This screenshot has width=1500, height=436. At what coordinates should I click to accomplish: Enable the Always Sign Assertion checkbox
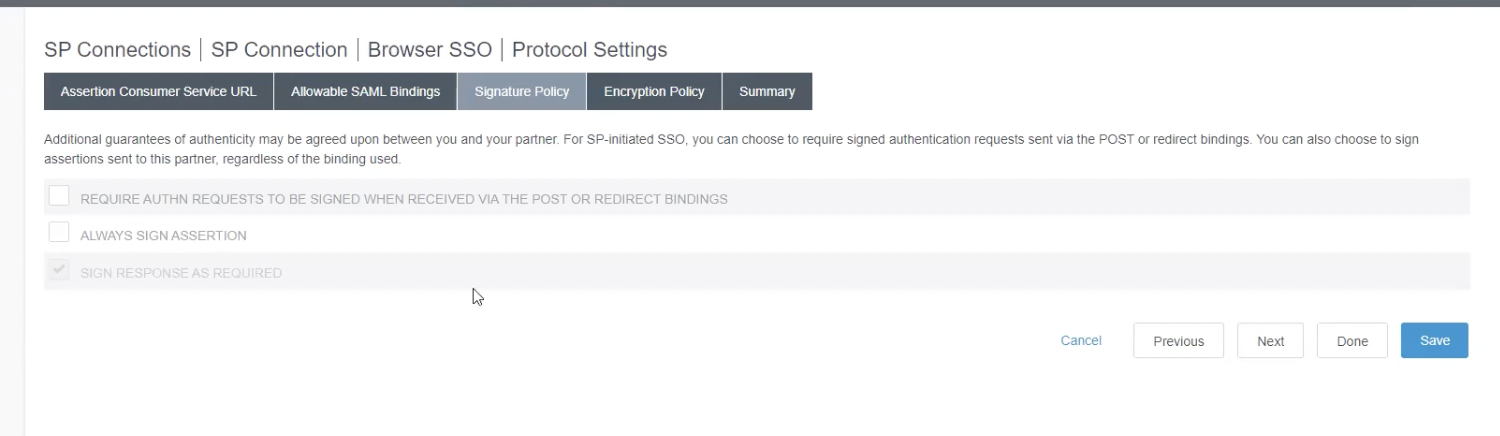pyautogui.click(x=59, y=233)
